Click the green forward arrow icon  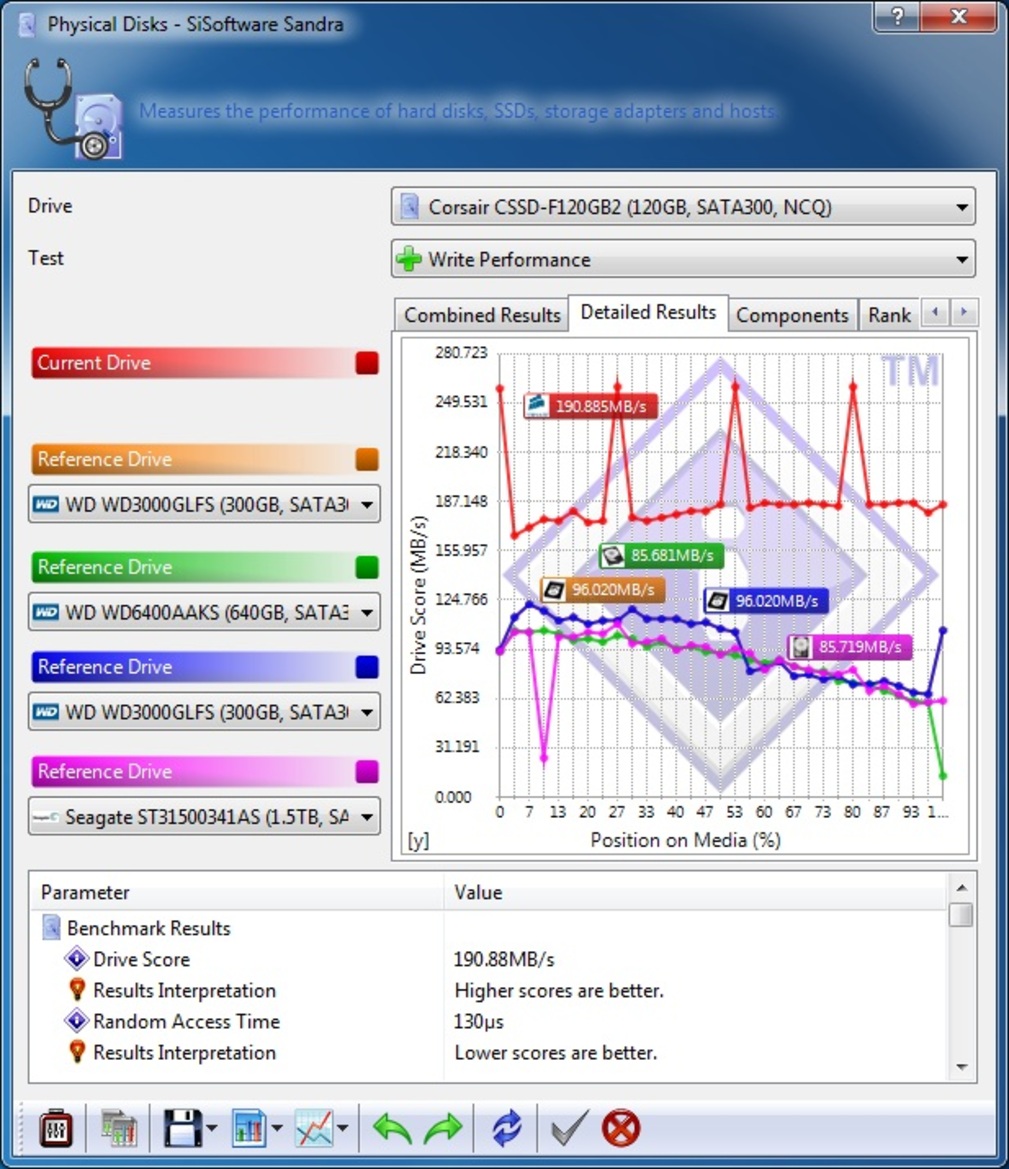pos(443,1128)
